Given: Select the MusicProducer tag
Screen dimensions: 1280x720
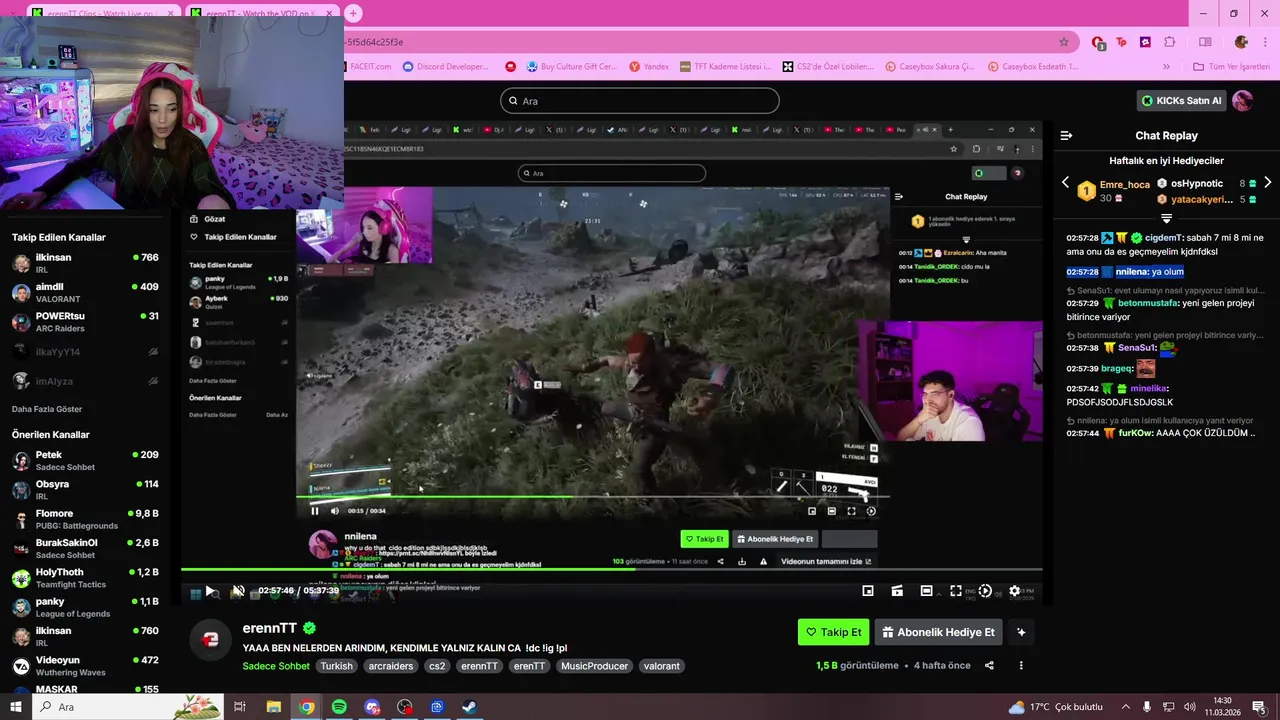Looking at the screenshot, I should [594, 666].
